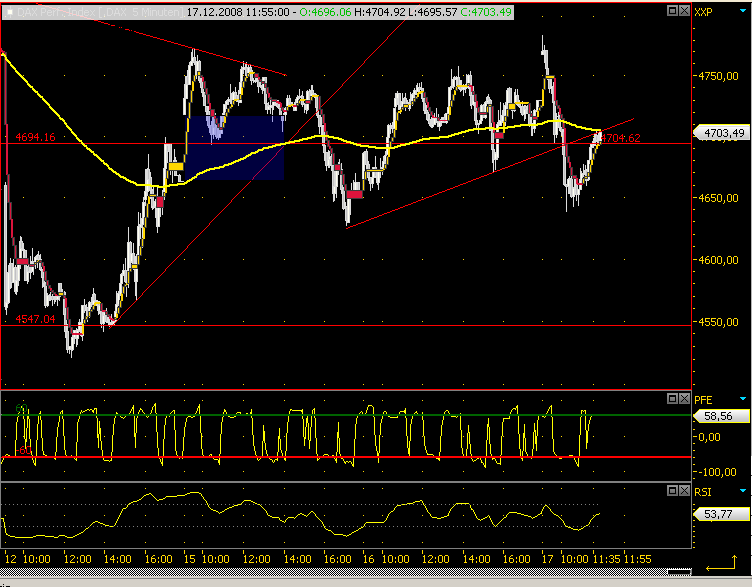The image size is (752, 587).
Task: Select the blue shaded rectangle drawing
Action: (x=234, y=148)
